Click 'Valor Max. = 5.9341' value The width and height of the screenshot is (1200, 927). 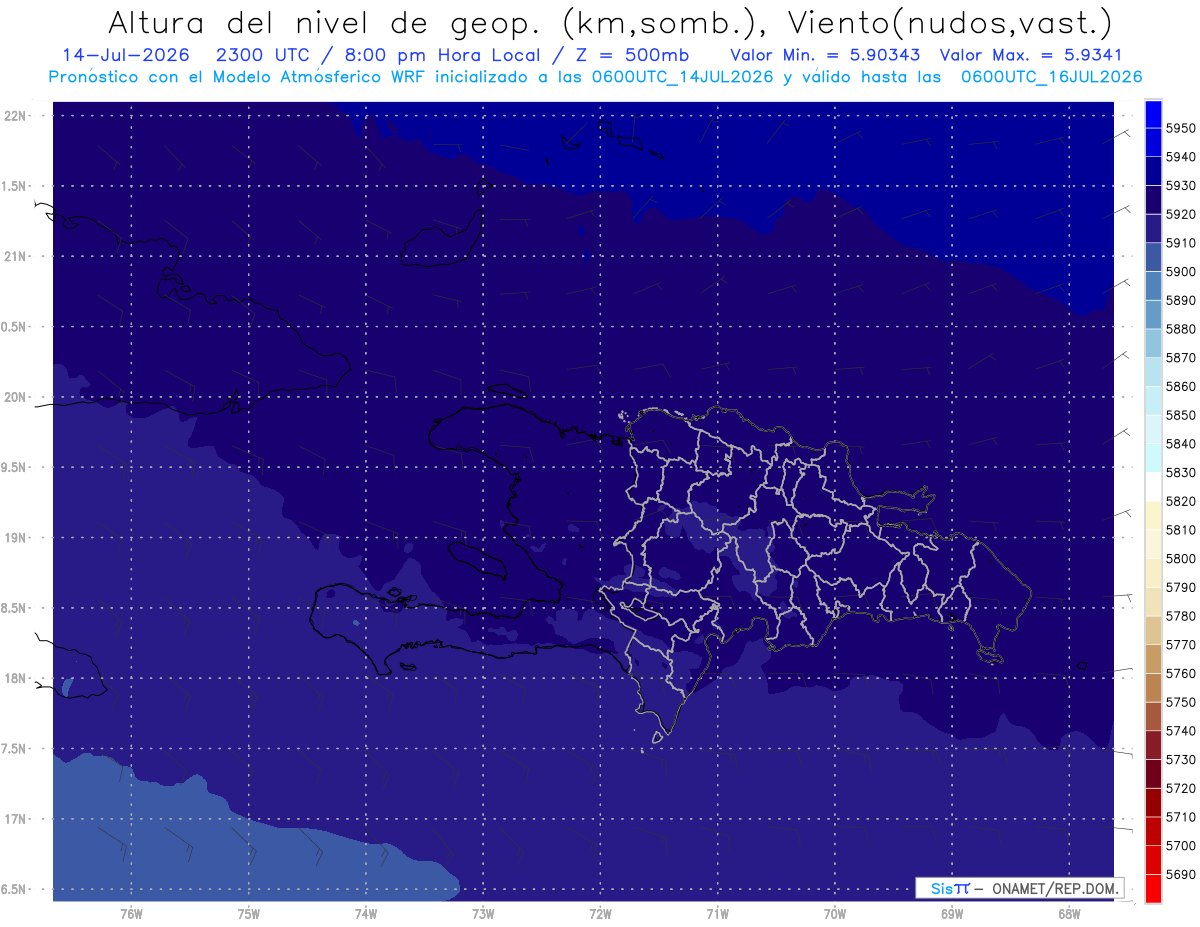(1030, 54)
